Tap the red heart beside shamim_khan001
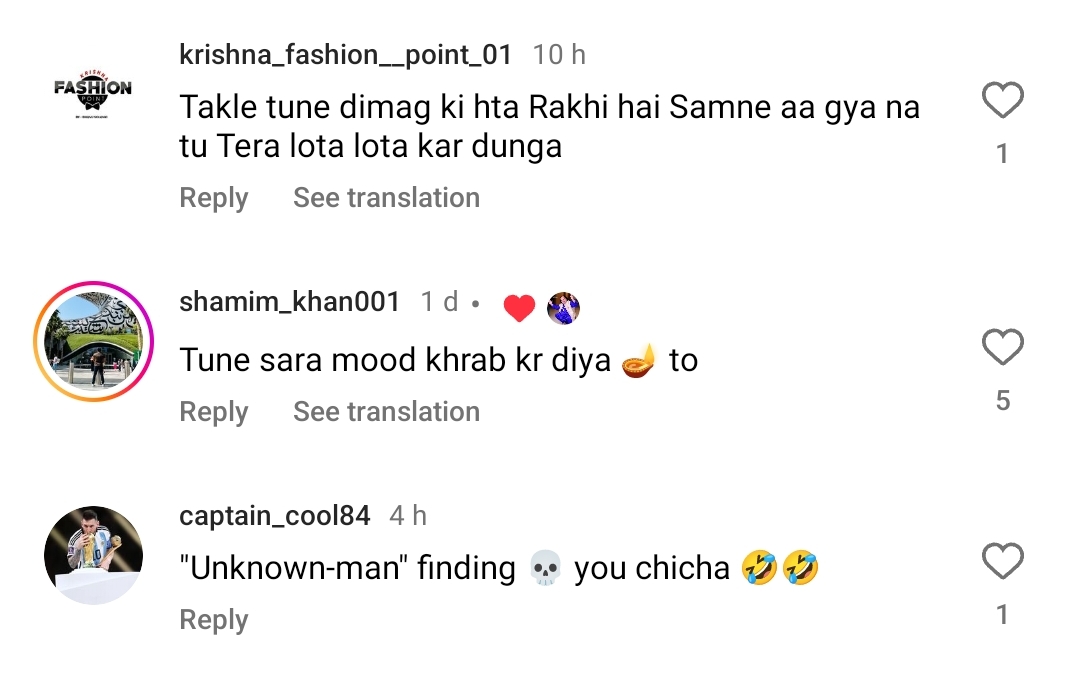The width and height of the screenshot is (1080, 681). 519,308
